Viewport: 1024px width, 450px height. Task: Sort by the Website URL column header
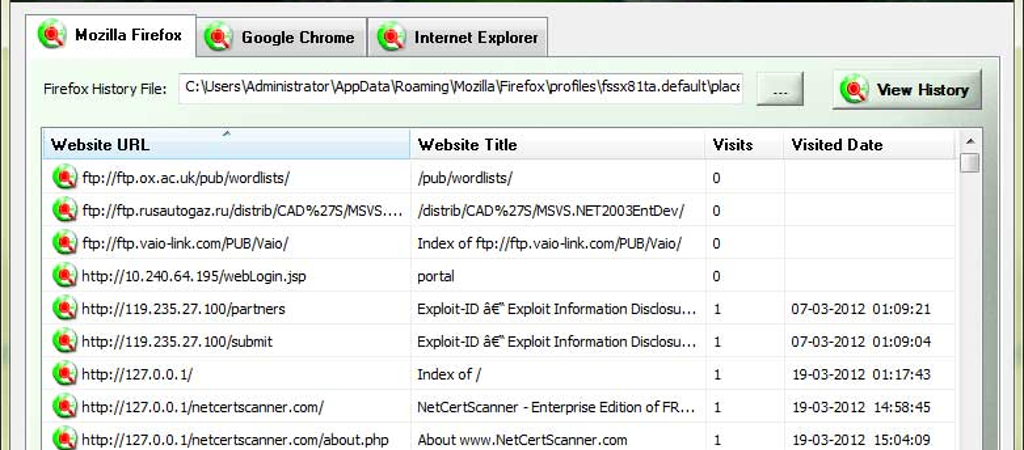tap(227, 144)
